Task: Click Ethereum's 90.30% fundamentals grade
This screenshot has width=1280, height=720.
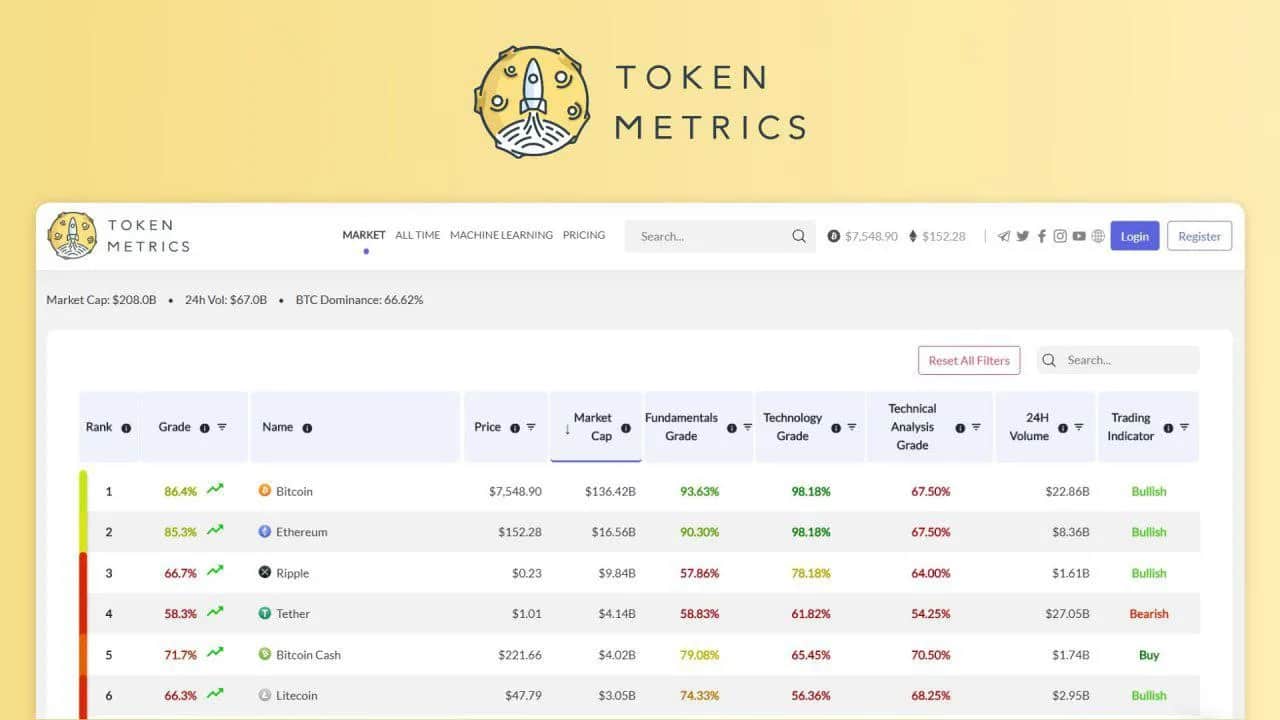Action: [x=699, y=532]
